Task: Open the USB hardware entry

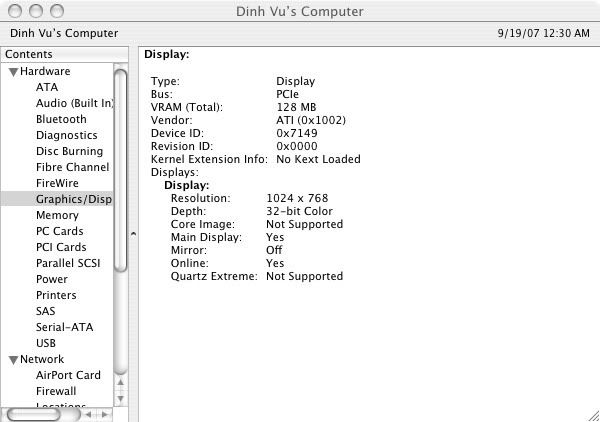Action: 46,343
